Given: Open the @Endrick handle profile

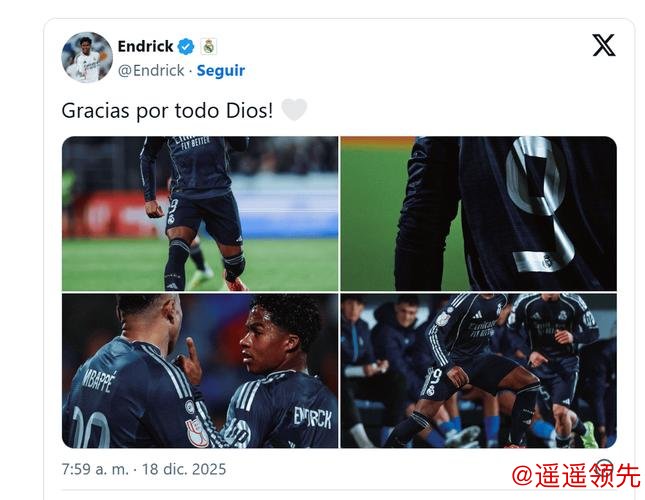Looking at the screenshot, I should pyautogui.click(x=151, y=71).
